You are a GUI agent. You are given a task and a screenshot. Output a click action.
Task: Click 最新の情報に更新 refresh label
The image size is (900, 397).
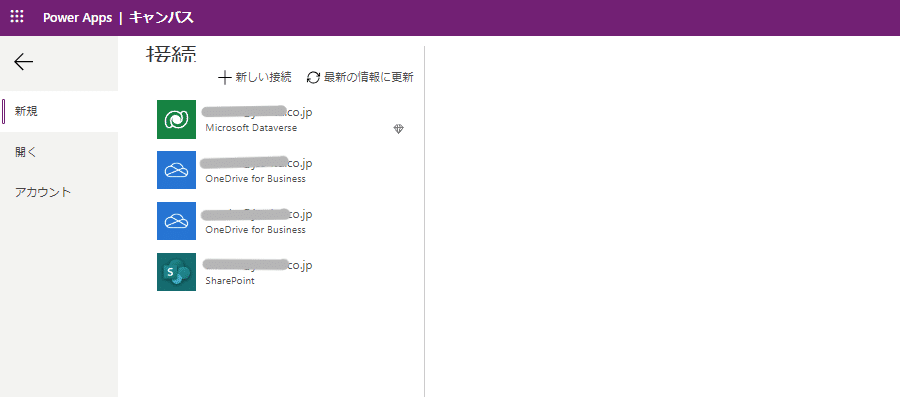[368, 77]
